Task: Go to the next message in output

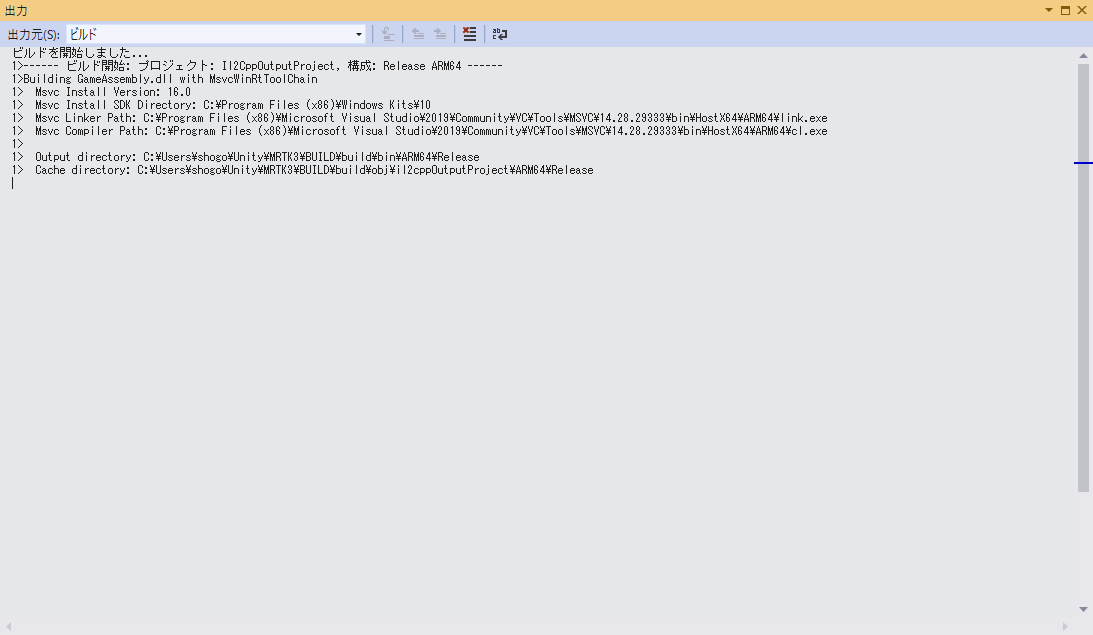Action: tap(440, 34)
